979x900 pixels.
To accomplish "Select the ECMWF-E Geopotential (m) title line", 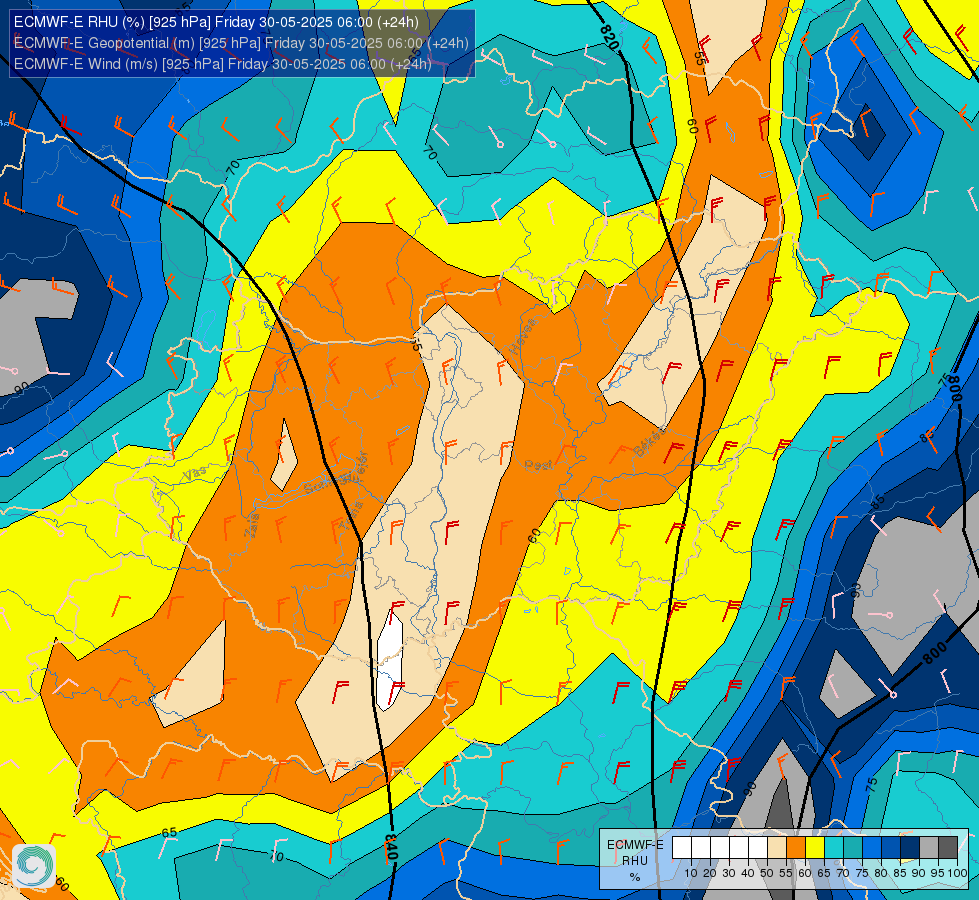I will coord(241,43).
